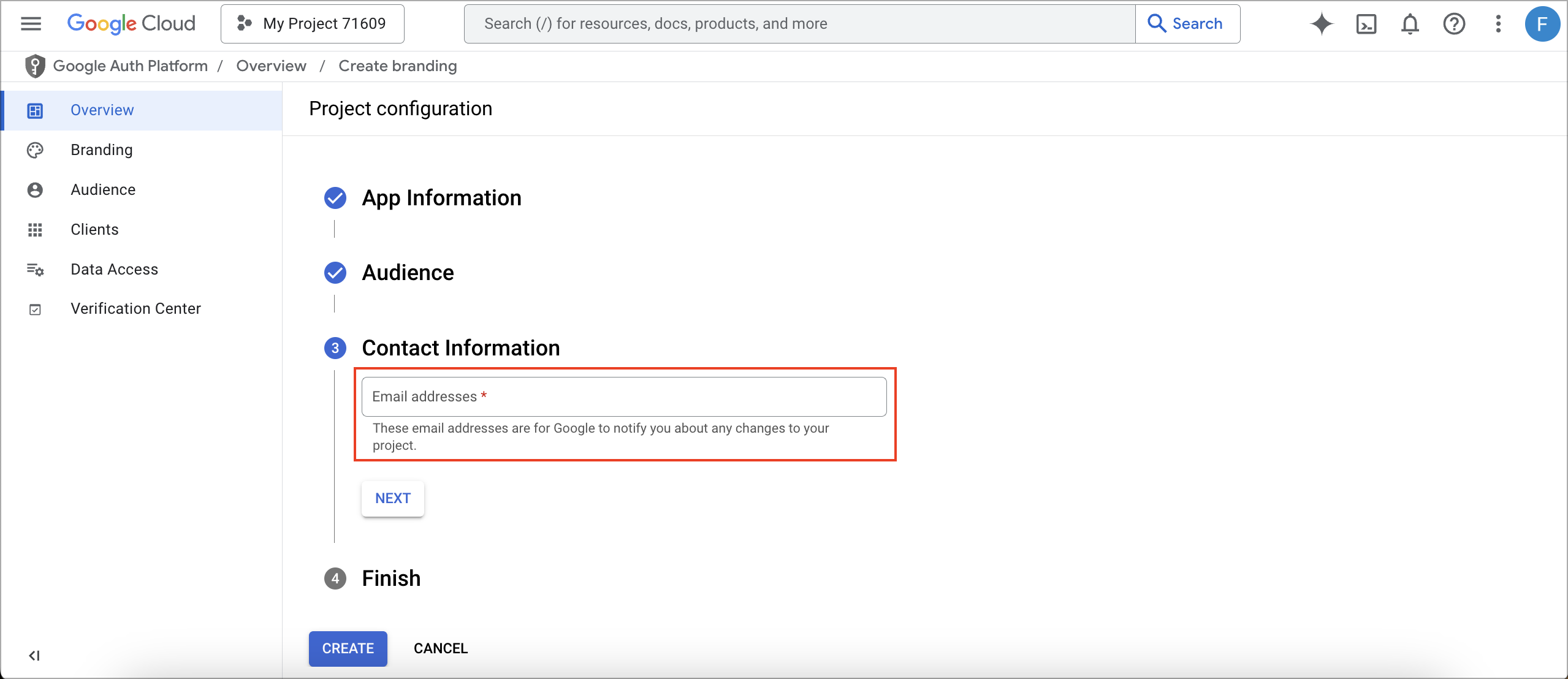Click the CREATE button
The image size is (1568, 679).
(x=348, y=648)
